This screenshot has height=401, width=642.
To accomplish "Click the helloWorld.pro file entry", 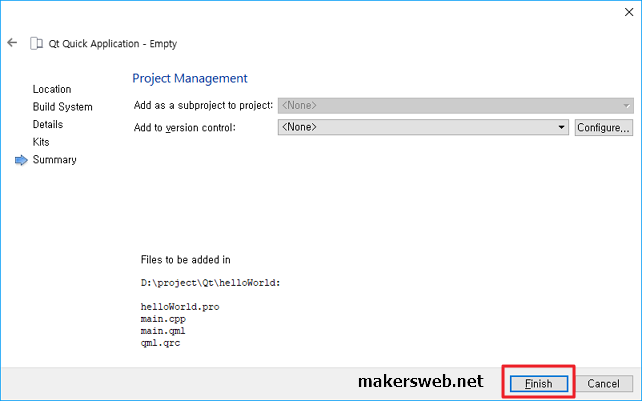I will click(180, 307).
